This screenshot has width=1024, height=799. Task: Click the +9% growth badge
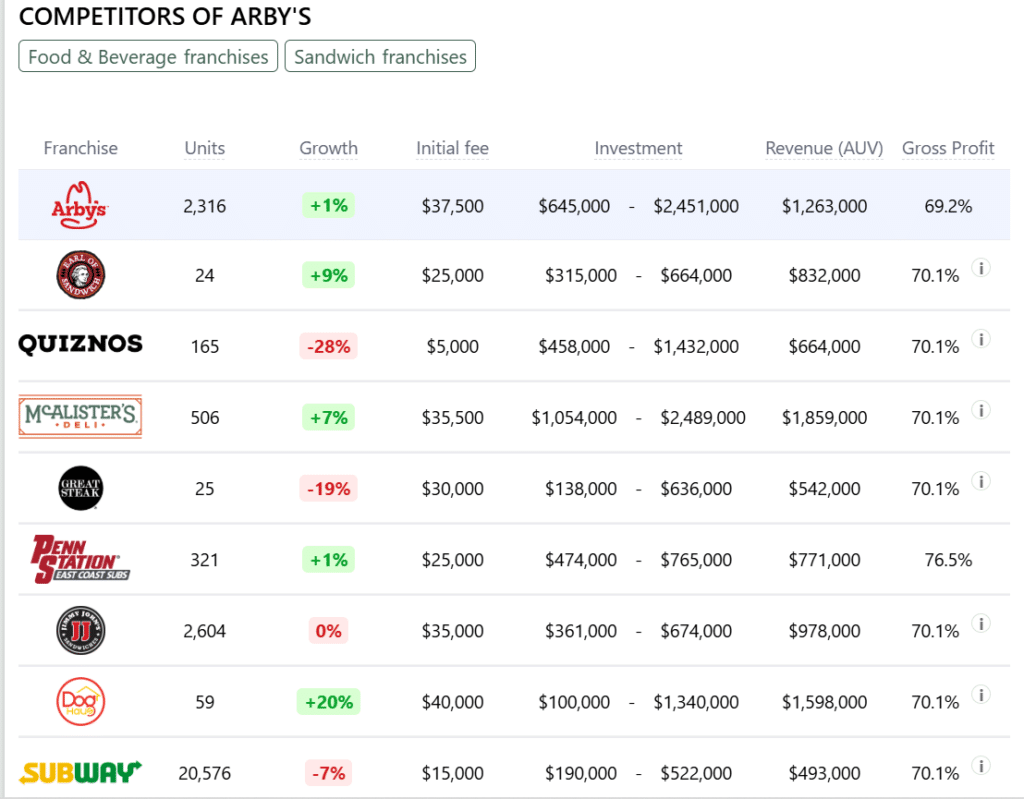(x=328, y=276)
